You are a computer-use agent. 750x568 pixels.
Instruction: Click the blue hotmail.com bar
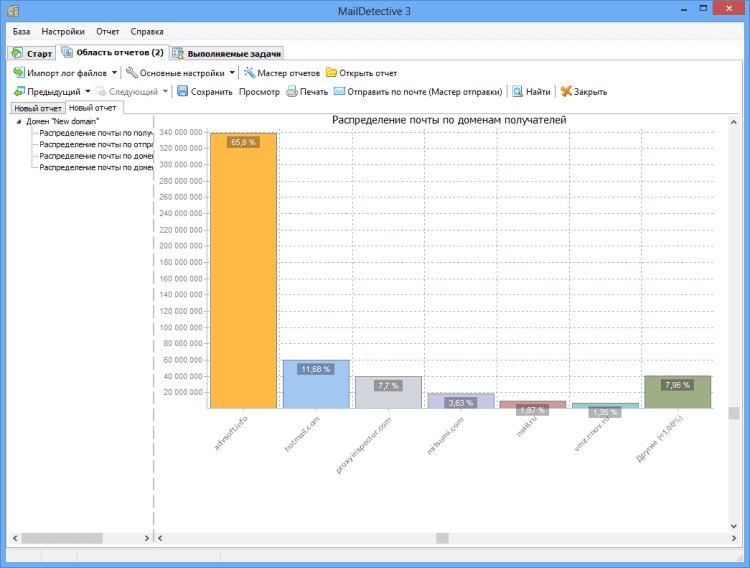click(316, 384)
